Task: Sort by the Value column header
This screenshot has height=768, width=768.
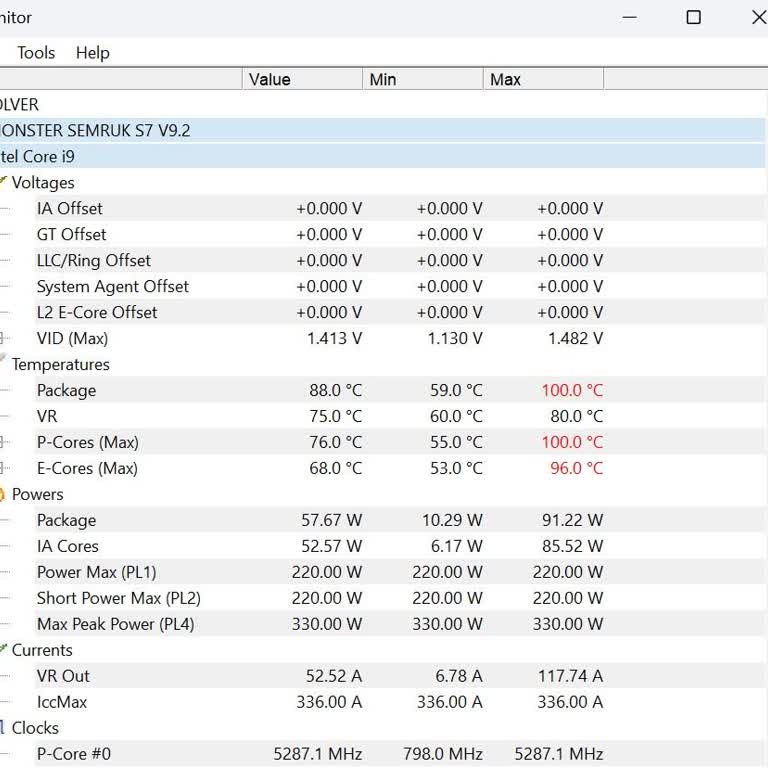Action: pyautogui.click(x=301, y=79)
